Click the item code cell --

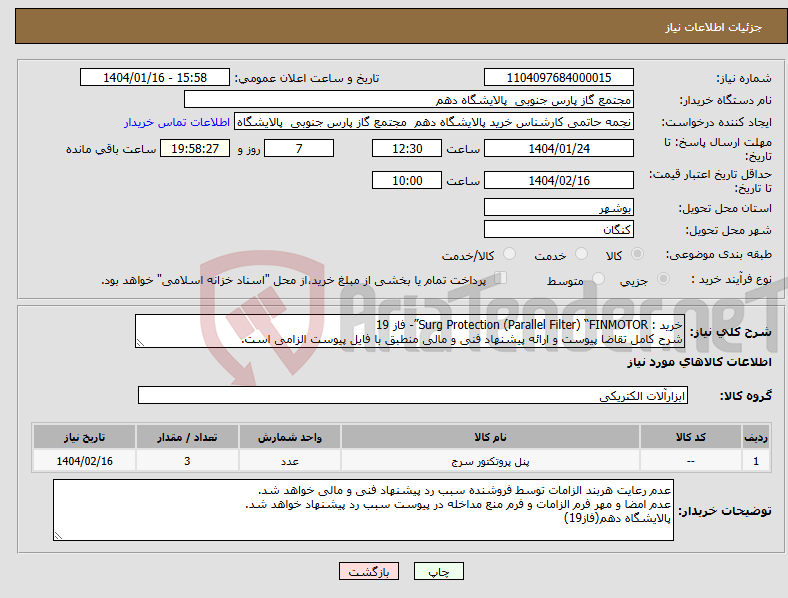click(x=691, y=461)
